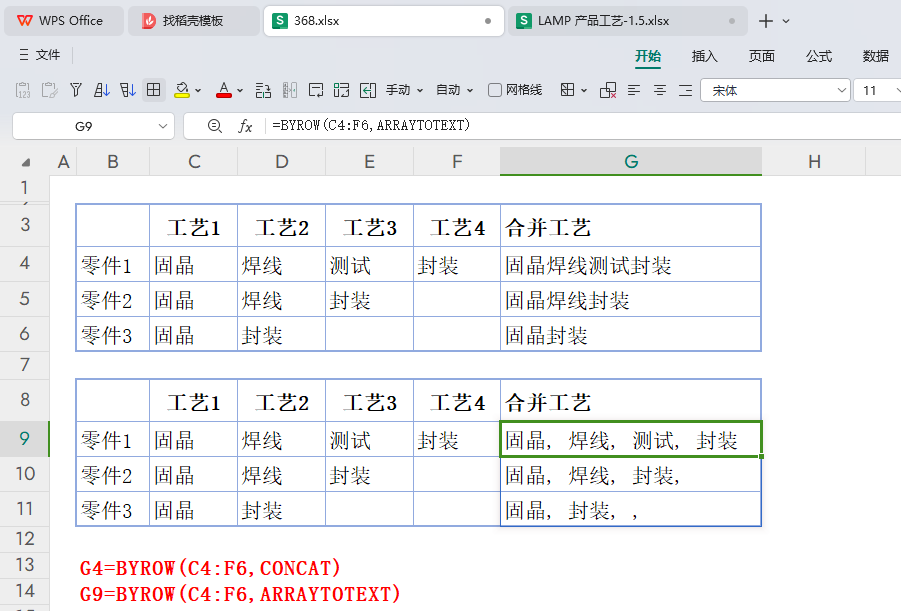Toggle the 网格线 gridlines checkbox
The height and width of the screenshot is (611, 901).
click(x=495, y=90)
